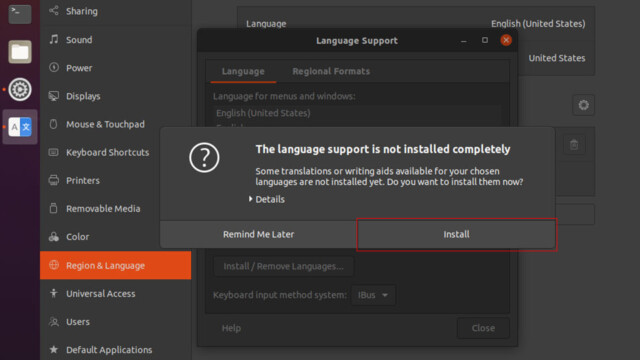Open Help in Language Support window
This screenshot has height=360, width=640.
tap(231, 328)
